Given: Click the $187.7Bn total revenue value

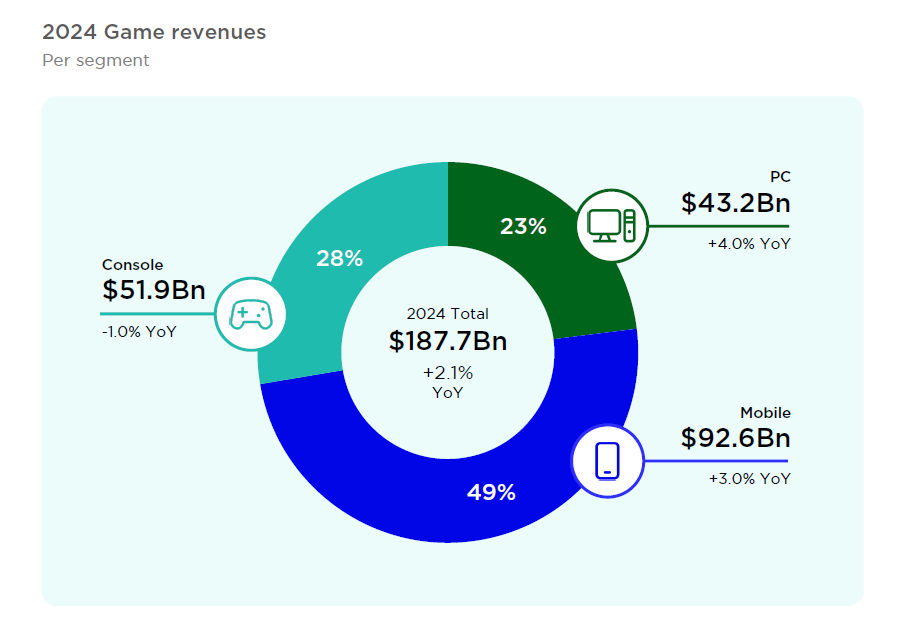Looking at the screenshot, I should pos(448,341).
